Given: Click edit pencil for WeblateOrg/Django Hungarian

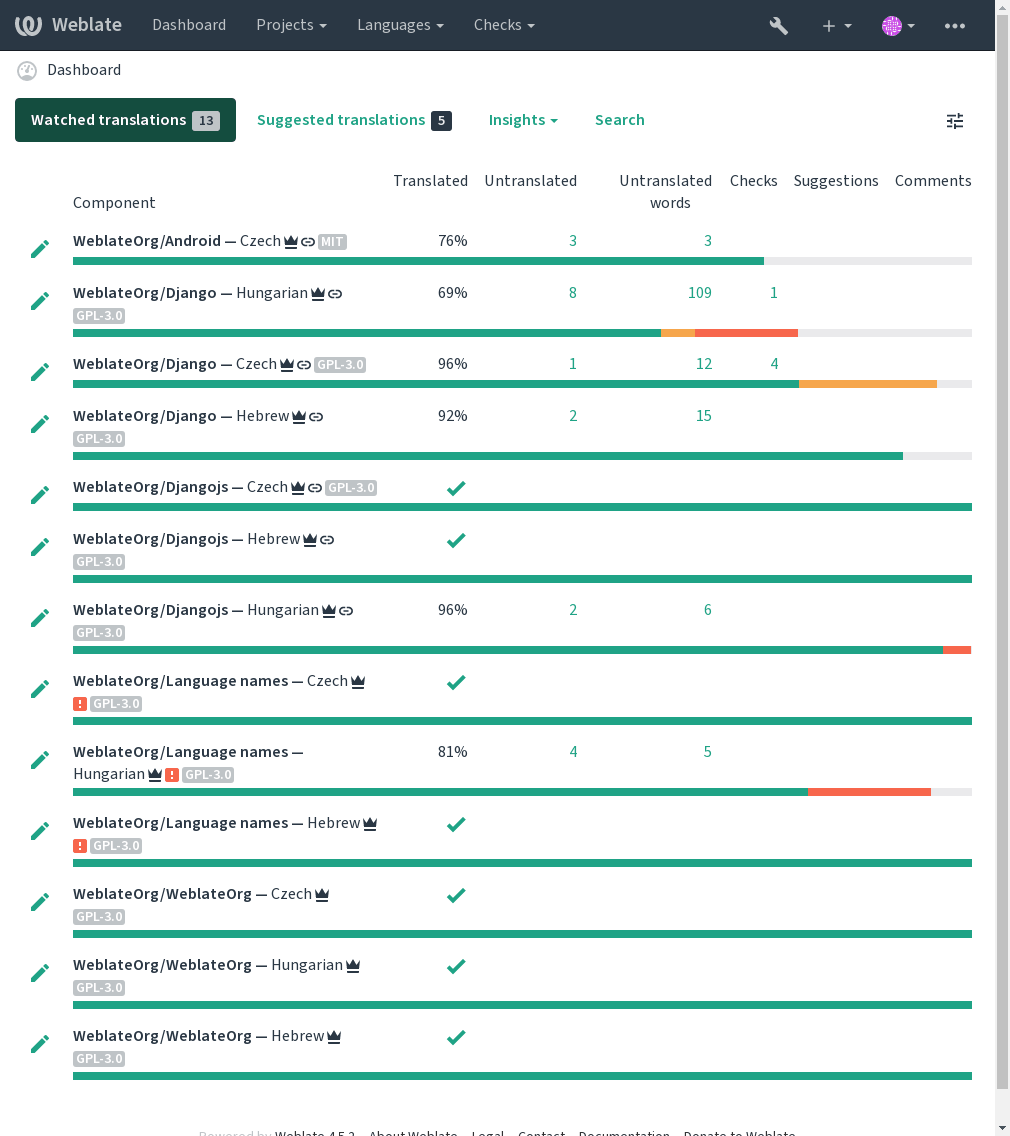Looking at the screenshot, I should coord(40,301).
